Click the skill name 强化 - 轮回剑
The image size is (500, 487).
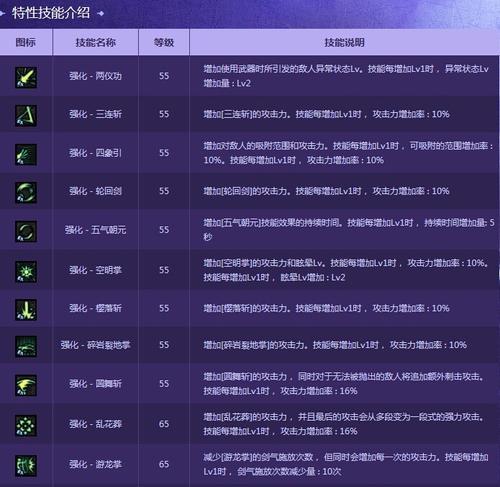pyautogui.click(x=95, y=191)
